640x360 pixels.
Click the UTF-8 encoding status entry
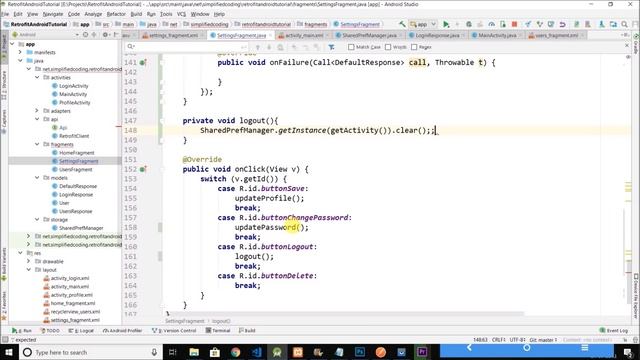[x=517, y=340]
